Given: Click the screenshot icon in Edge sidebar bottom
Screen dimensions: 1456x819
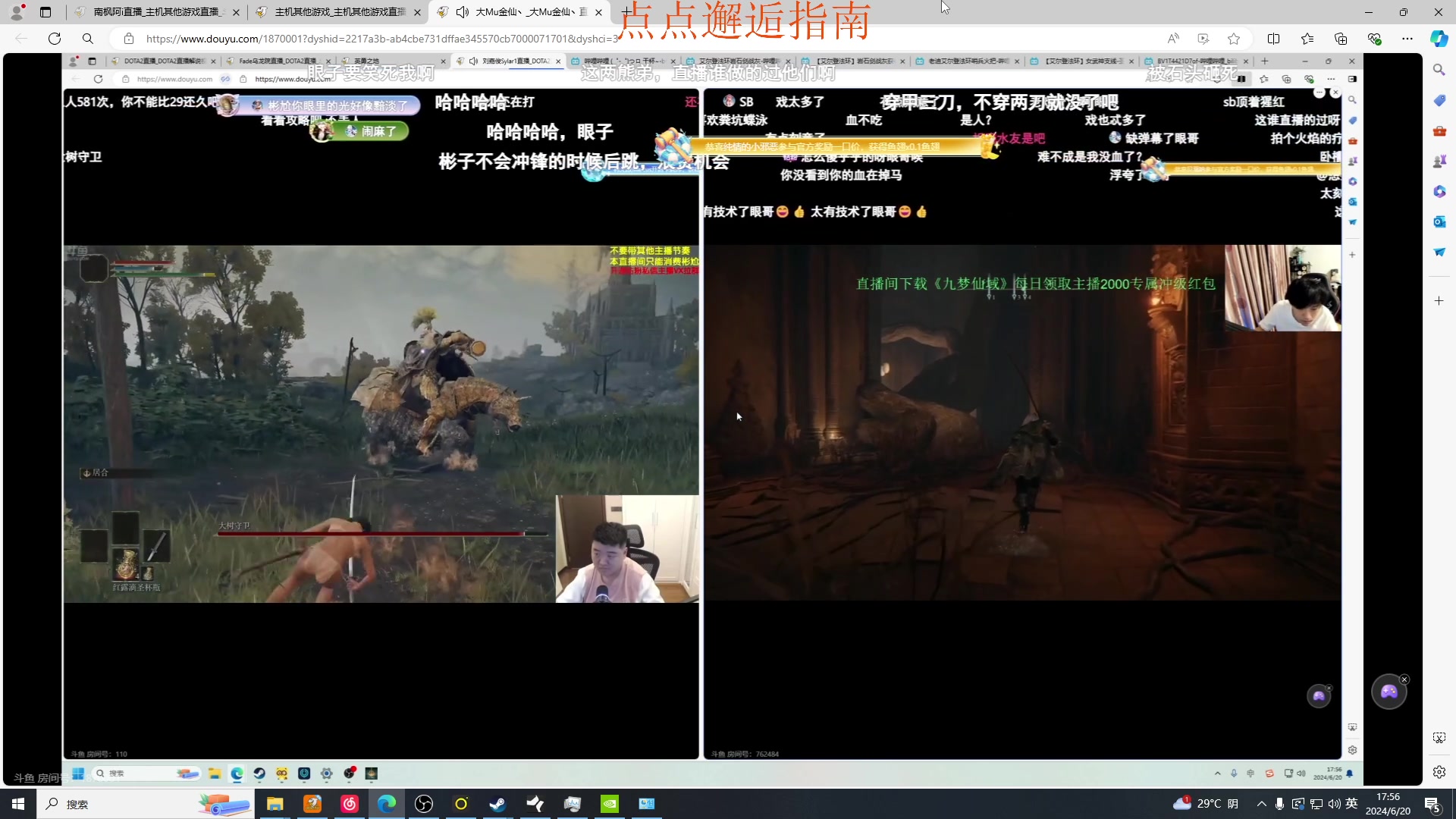Looking at the screenshot, I should pos(1439,738).
